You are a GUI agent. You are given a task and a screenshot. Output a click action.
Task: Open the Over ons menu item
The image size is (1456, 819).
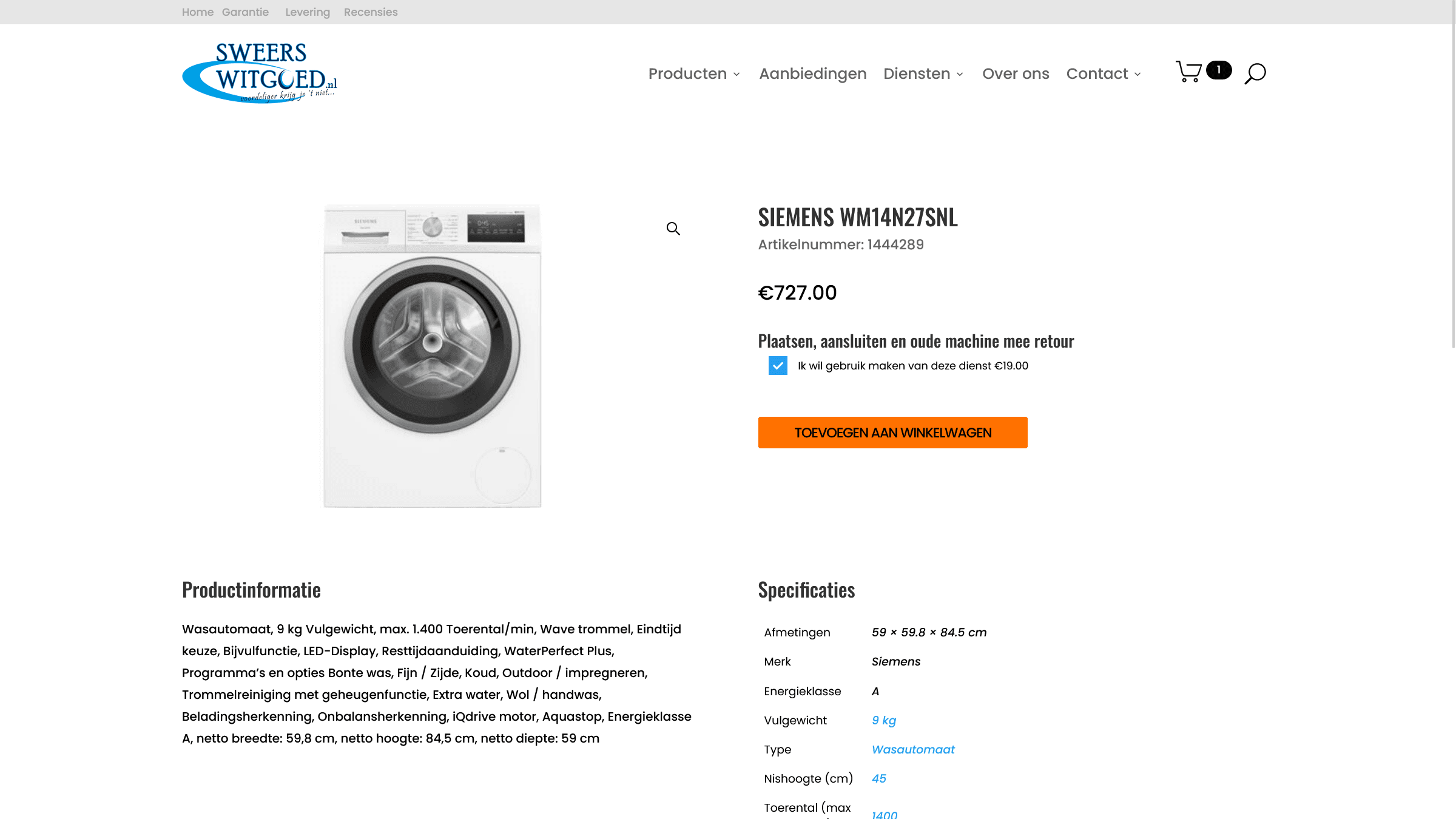(x=1016, y=73)
